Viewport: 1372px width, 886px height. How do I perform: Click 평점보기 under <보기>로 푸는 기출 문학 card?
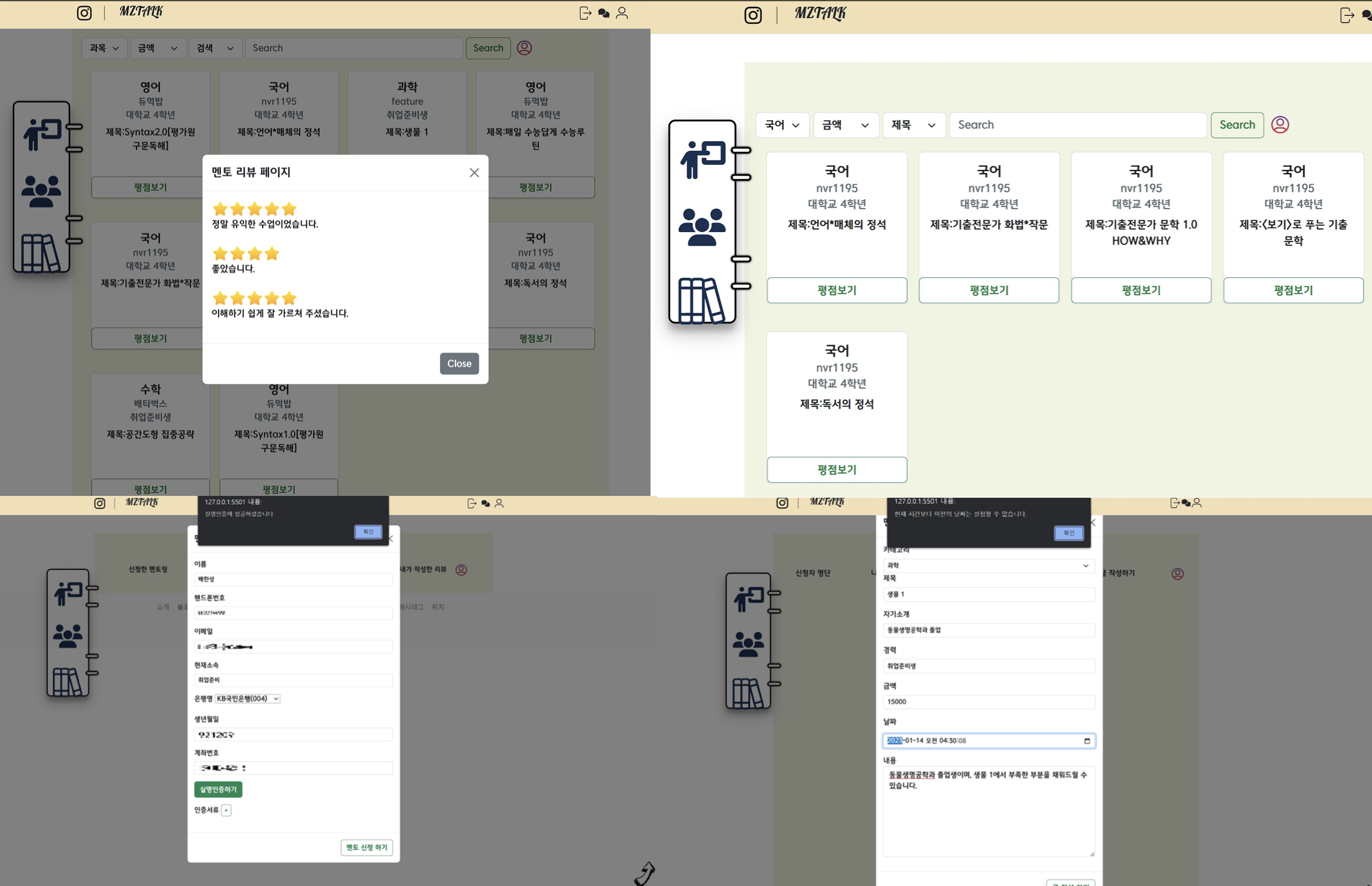coord(1293,290)
